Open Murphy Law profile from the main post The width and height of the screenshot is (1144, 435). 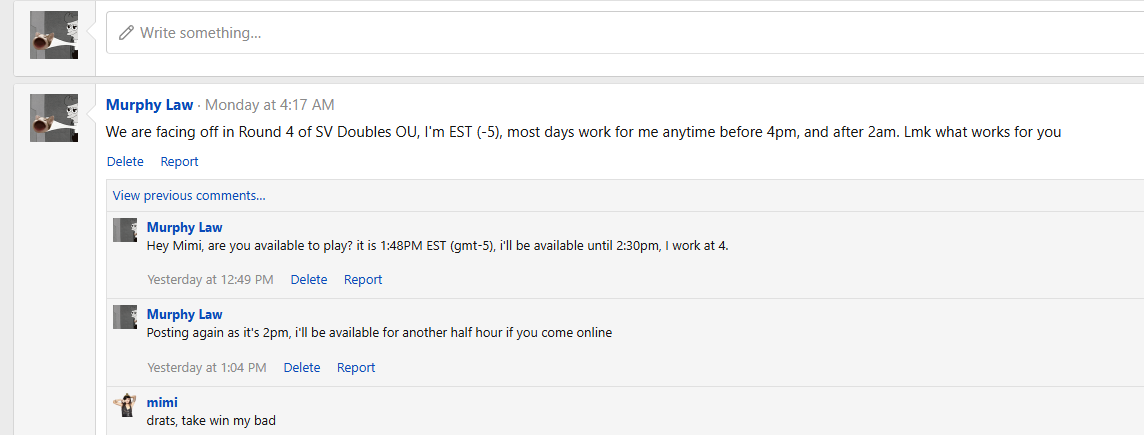(x=150, y=105)
